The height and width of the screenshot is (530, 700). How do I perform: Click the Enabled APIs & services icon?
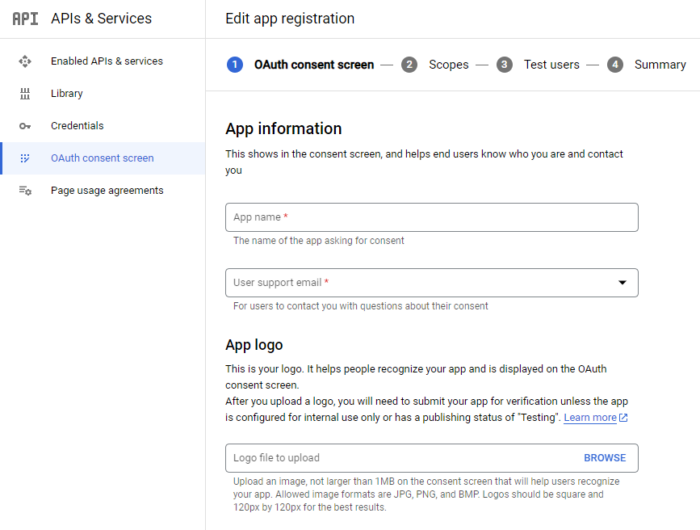point(25,61)
